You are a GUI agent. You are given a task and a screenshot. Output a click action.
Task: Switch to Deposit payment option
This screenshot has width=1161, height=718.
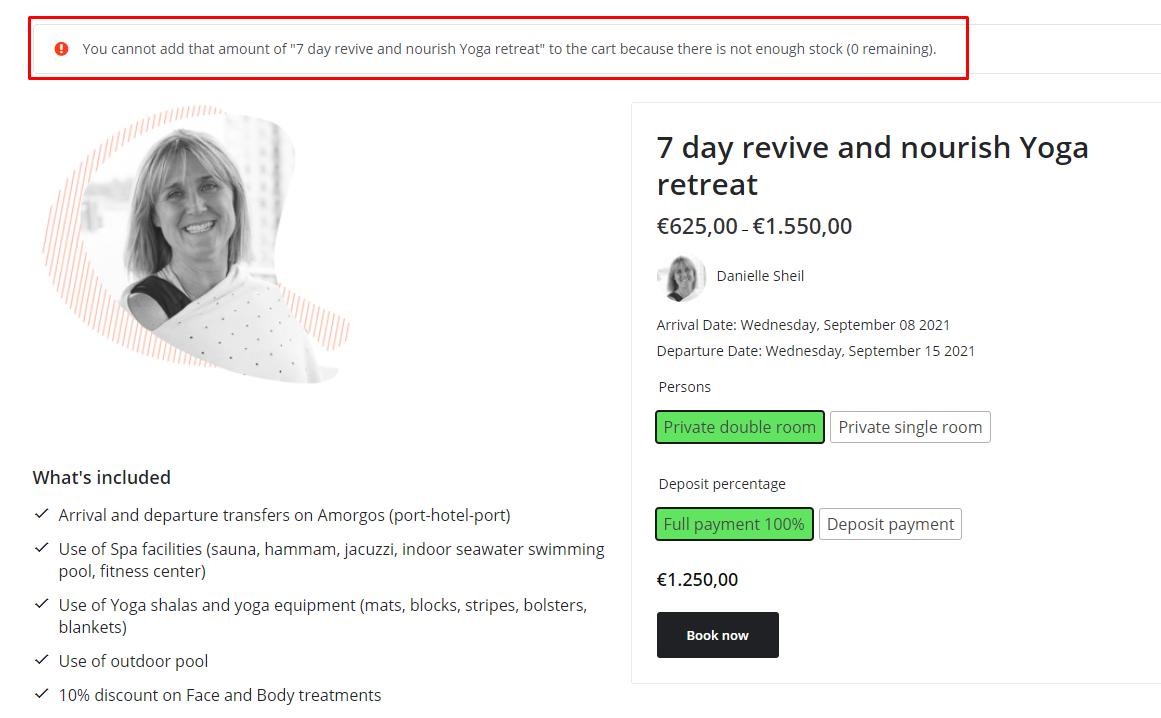890,524
